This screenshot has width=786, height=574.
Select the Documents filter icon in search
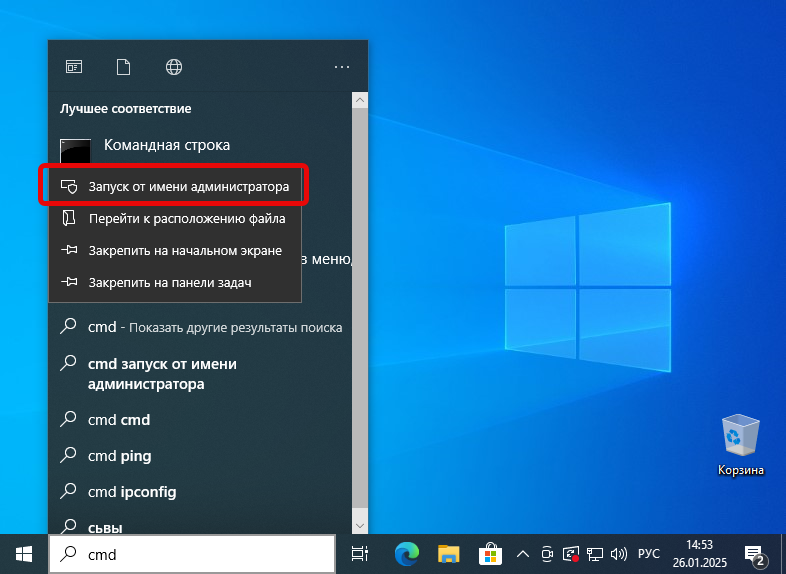point(124,67)
